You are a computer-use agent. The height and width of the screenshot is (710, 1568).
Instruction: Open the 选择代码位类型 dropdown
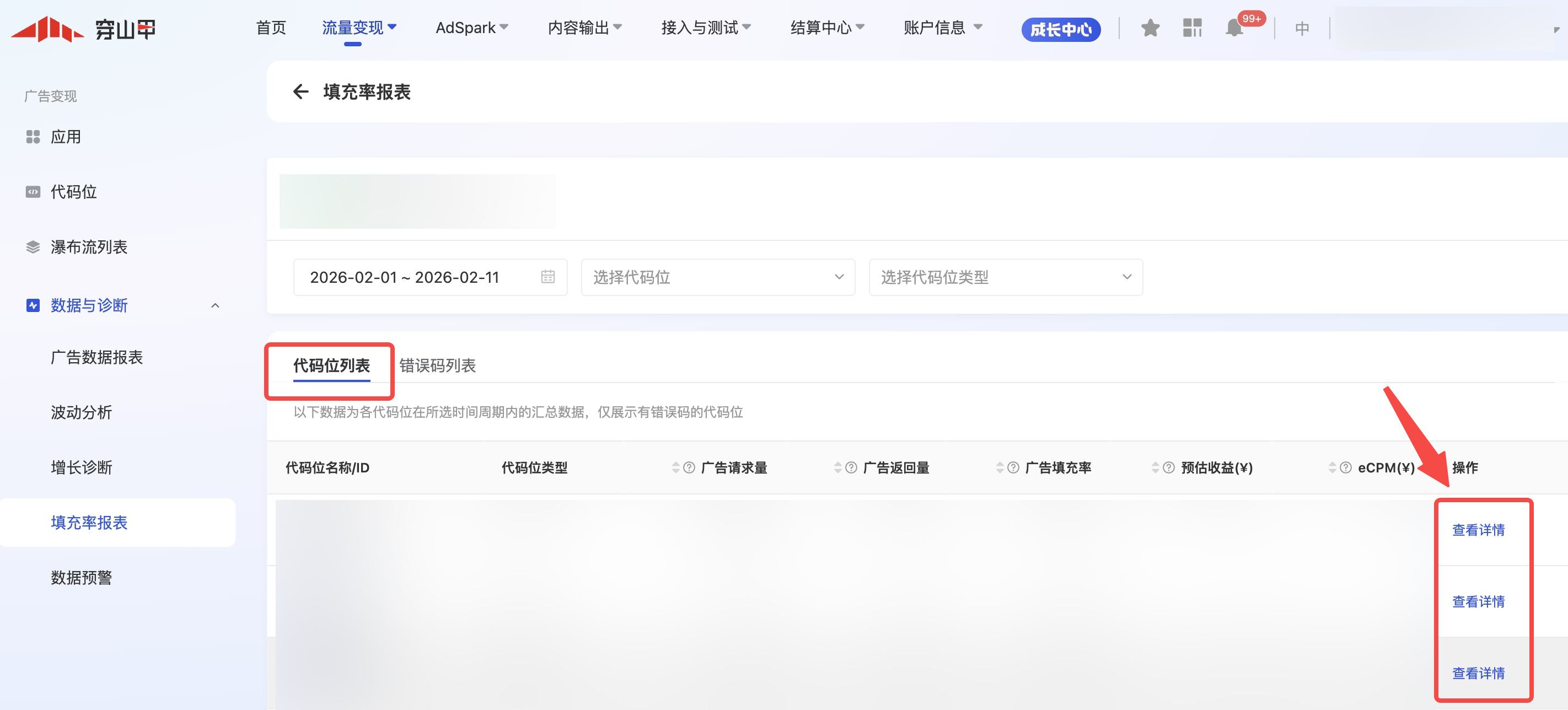(1005, 277)
